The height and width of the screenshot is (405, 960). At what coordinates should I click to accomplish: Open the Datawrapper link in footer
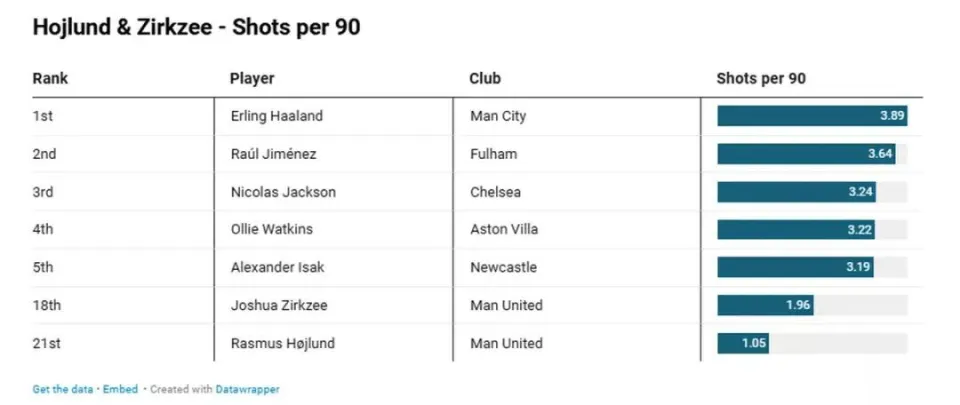click(247, 389)
